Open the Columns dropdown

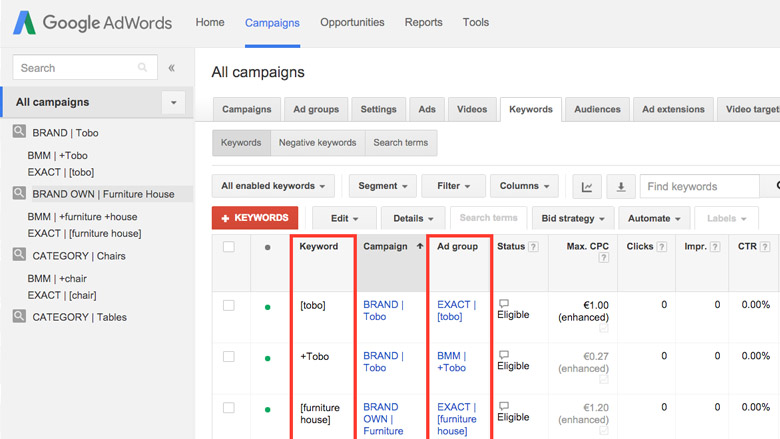(x=524, y=186)
